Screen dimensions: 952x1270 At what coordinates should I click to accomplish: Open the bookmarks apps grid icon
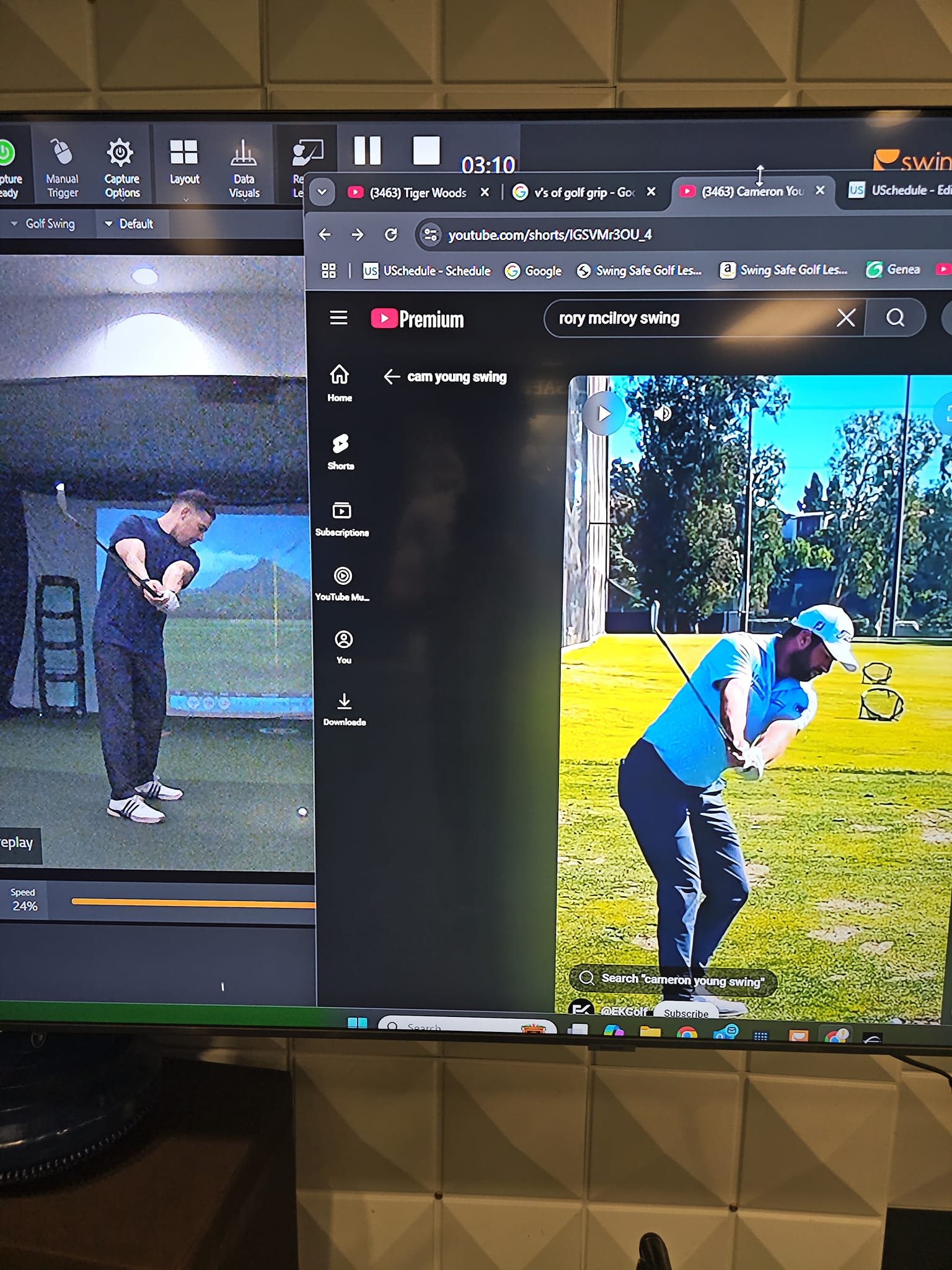tap(328, 271)
